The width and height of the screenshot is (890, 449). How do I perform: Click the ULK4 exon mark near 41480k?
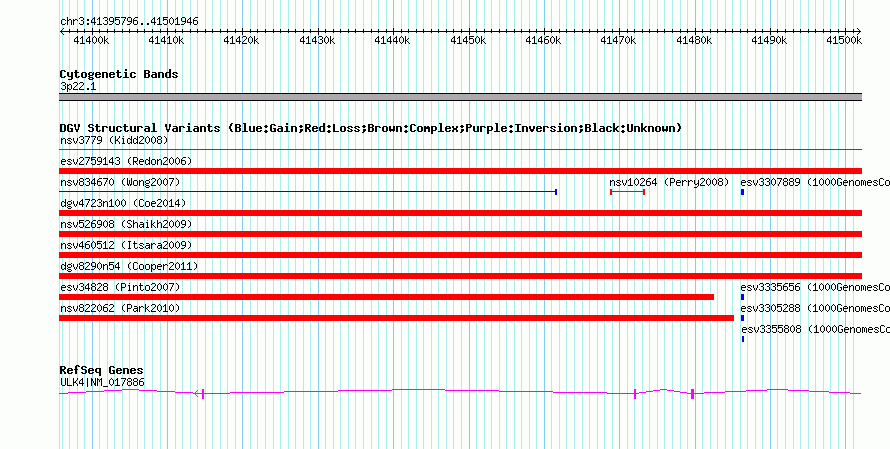[x=692, y=394]
